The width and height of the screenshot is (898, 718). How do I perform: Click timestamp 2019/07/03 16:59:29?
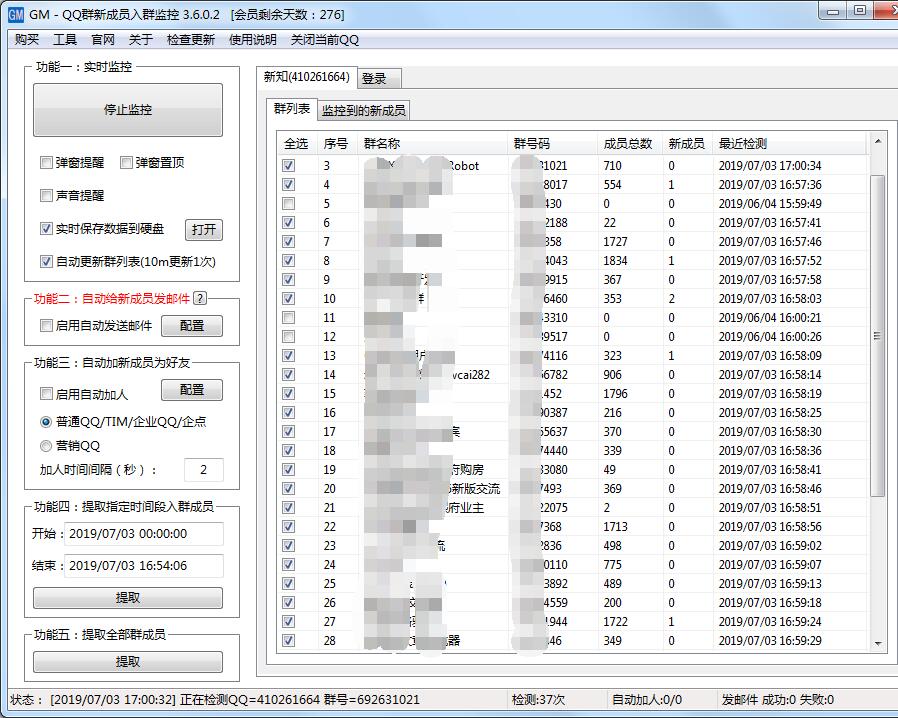coord(770,640)
